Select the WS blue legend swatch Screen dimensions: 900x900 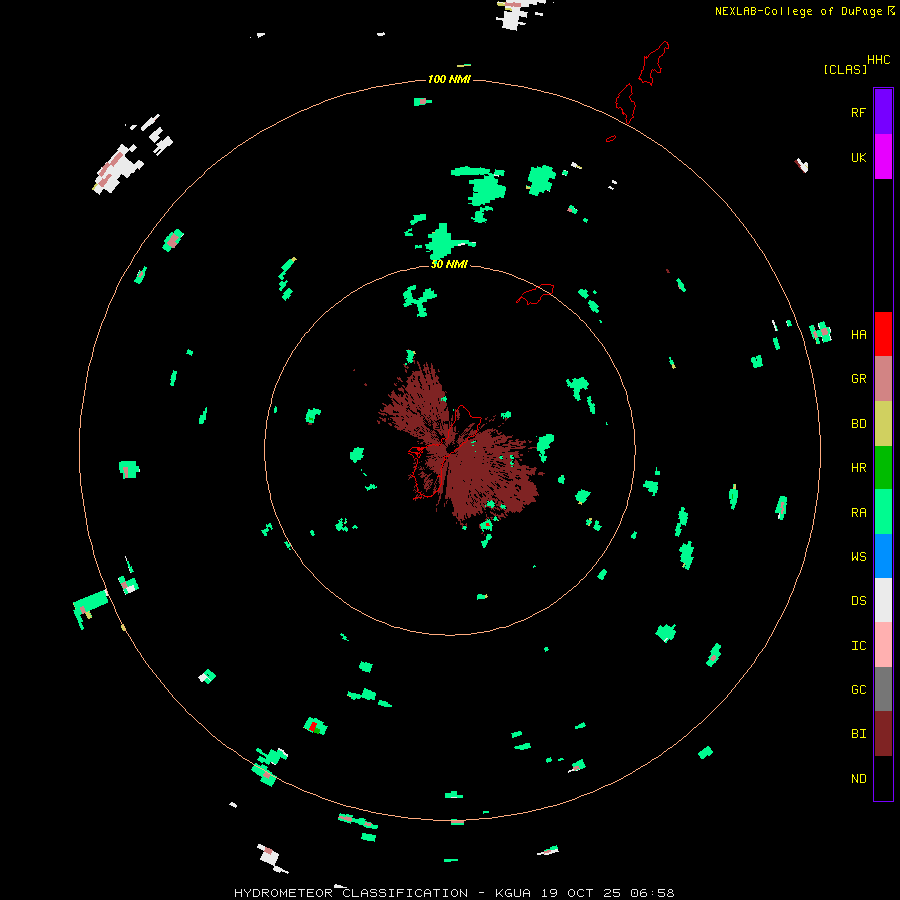coord(883,556)
